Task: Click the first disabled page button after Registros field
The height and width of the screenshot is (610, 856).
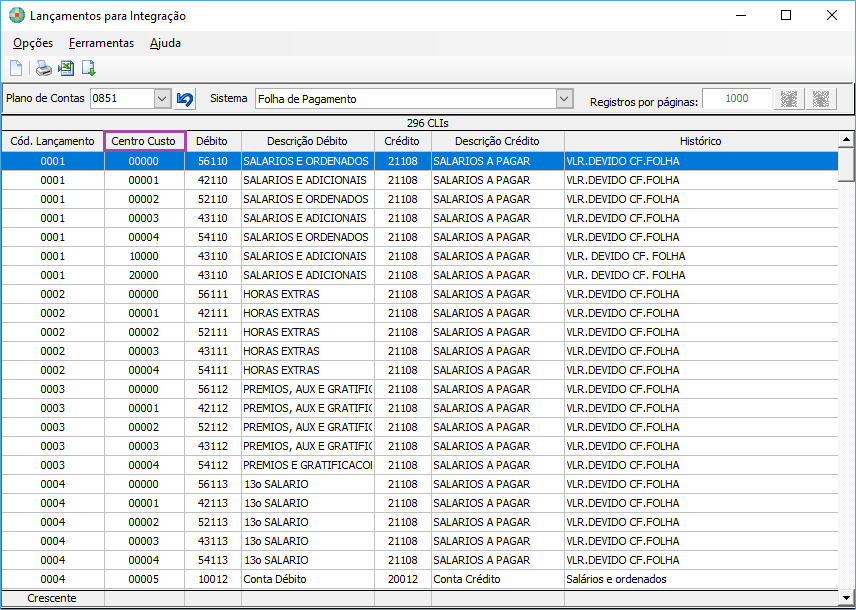Action: coord(789,99)
